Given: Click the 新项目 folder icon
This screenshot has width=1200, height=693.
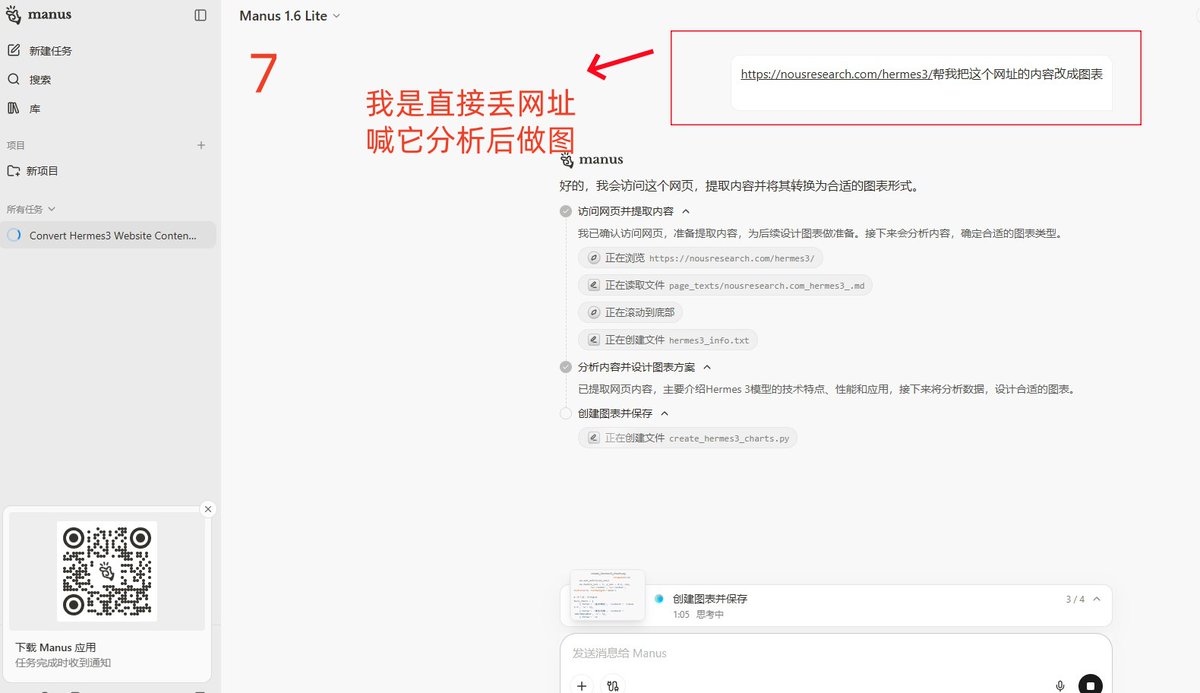Looking at the screenshot, I should 14,171.
